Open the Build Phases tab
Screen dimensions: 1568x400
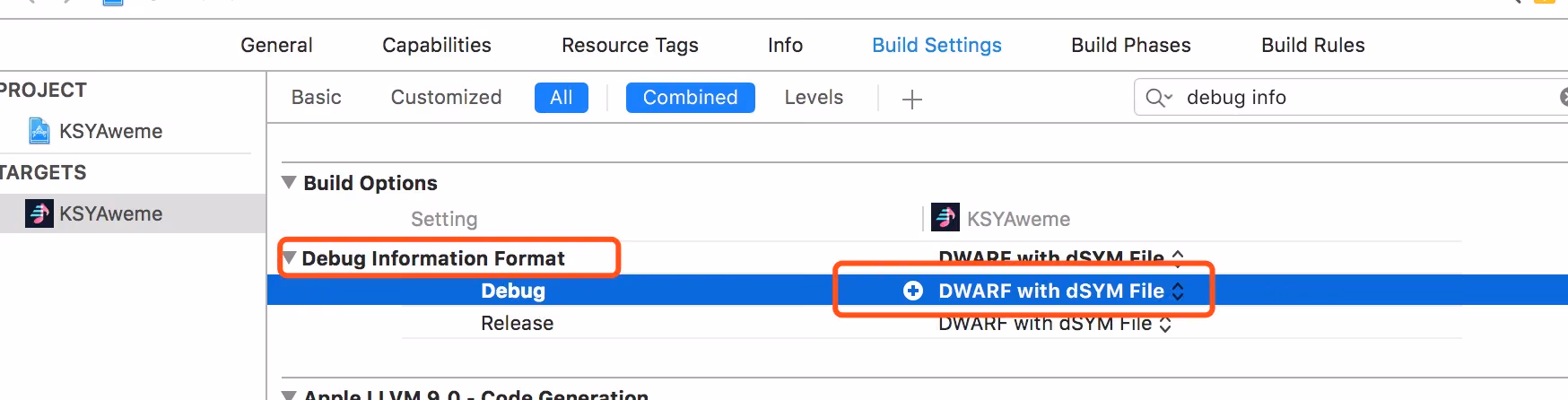pyautogui.click(x=1130, y=45)
